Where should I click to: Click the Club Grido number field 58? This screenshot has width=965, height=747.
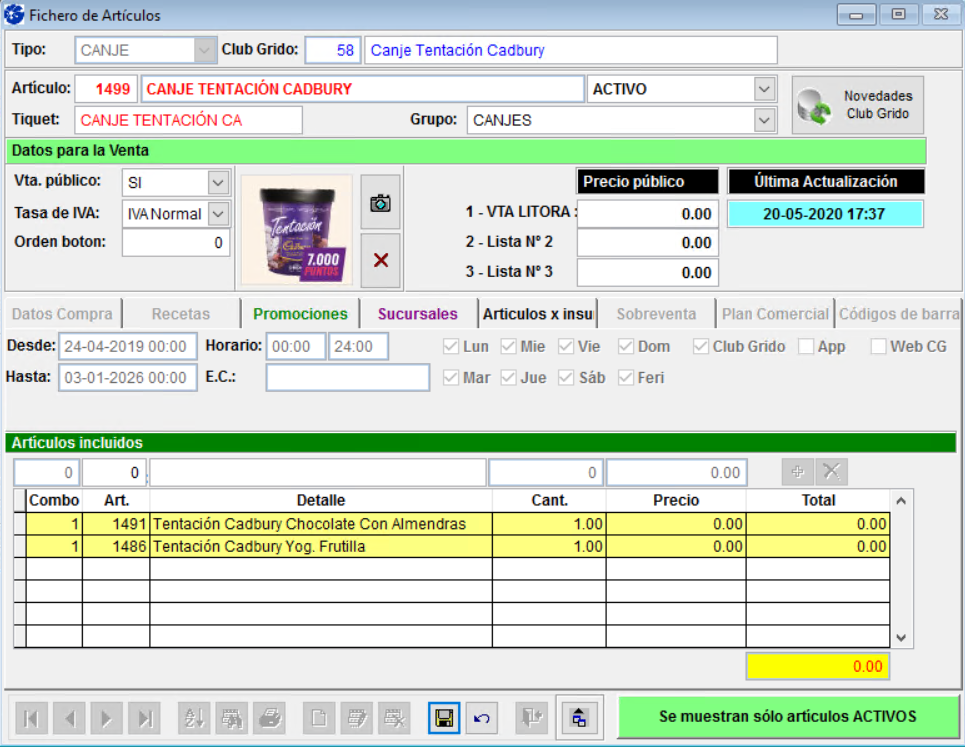(332, 50)
